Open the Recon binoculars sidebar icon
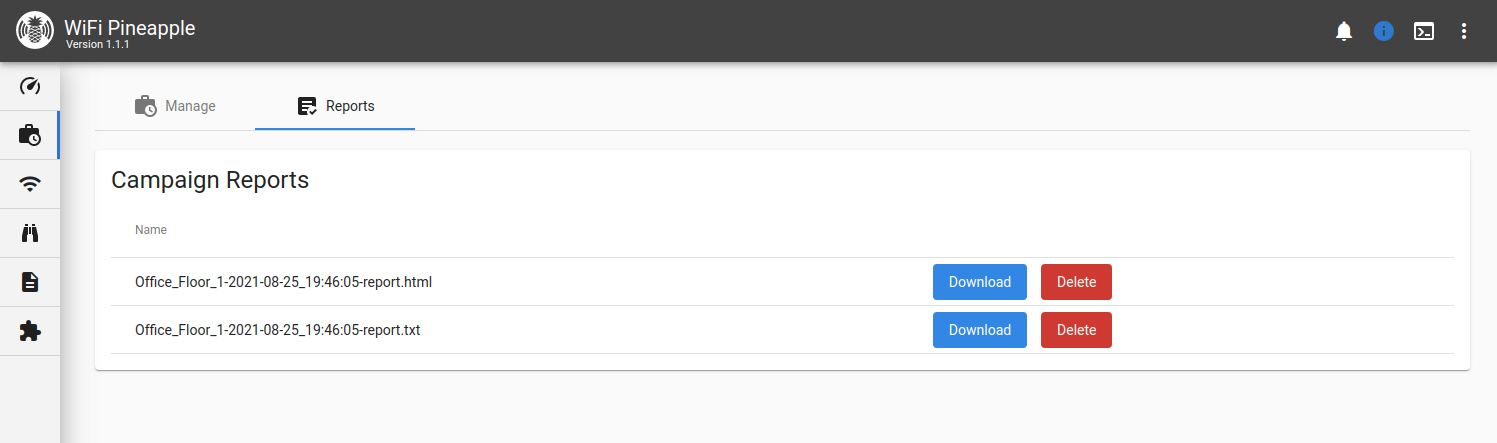The height and width of the screenshot is (443, 1497). [x=30, y=233]
